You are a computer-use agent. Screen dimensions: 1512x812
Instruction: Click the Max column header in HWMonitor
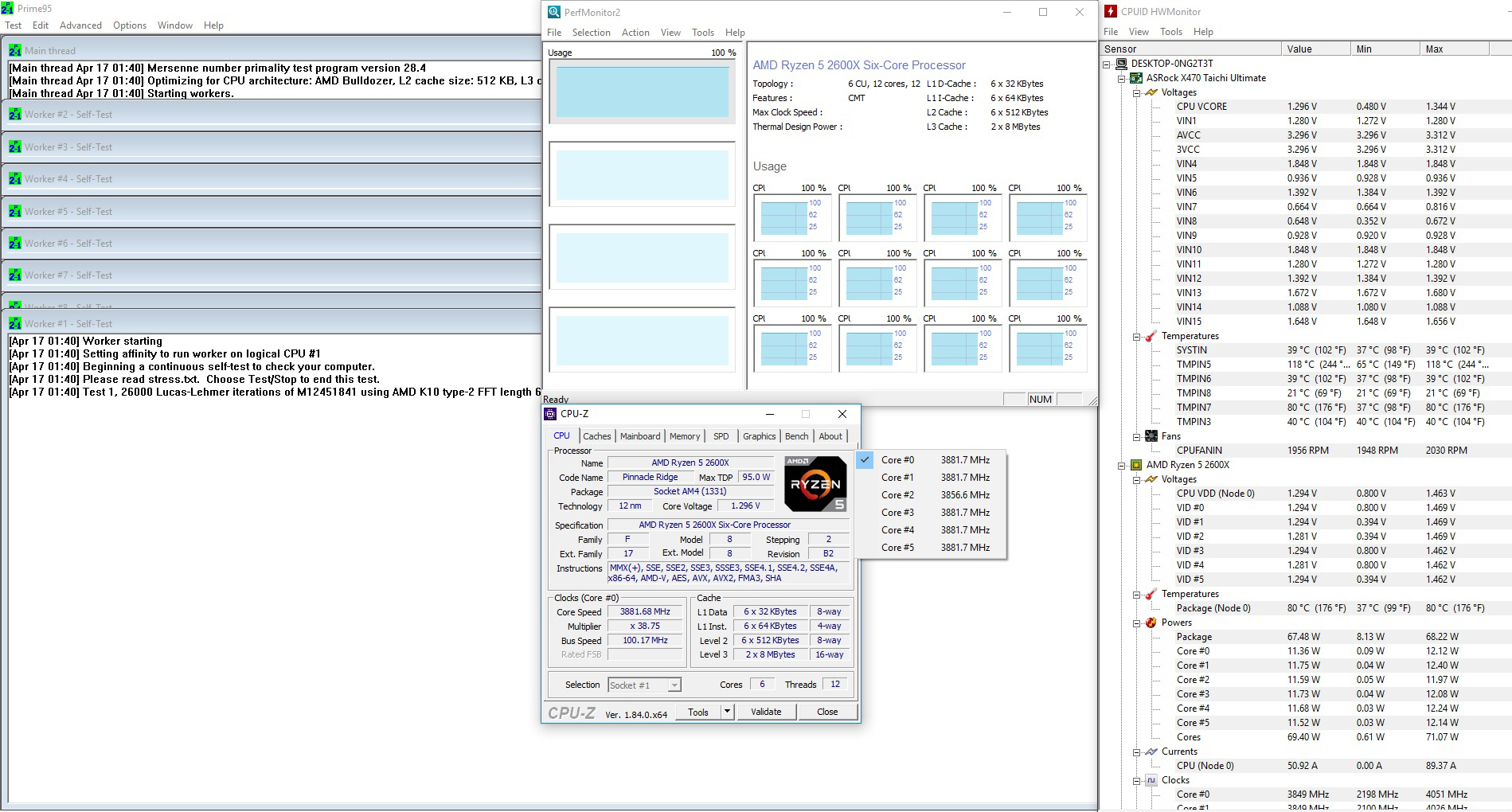click(x=1455, y=49)
